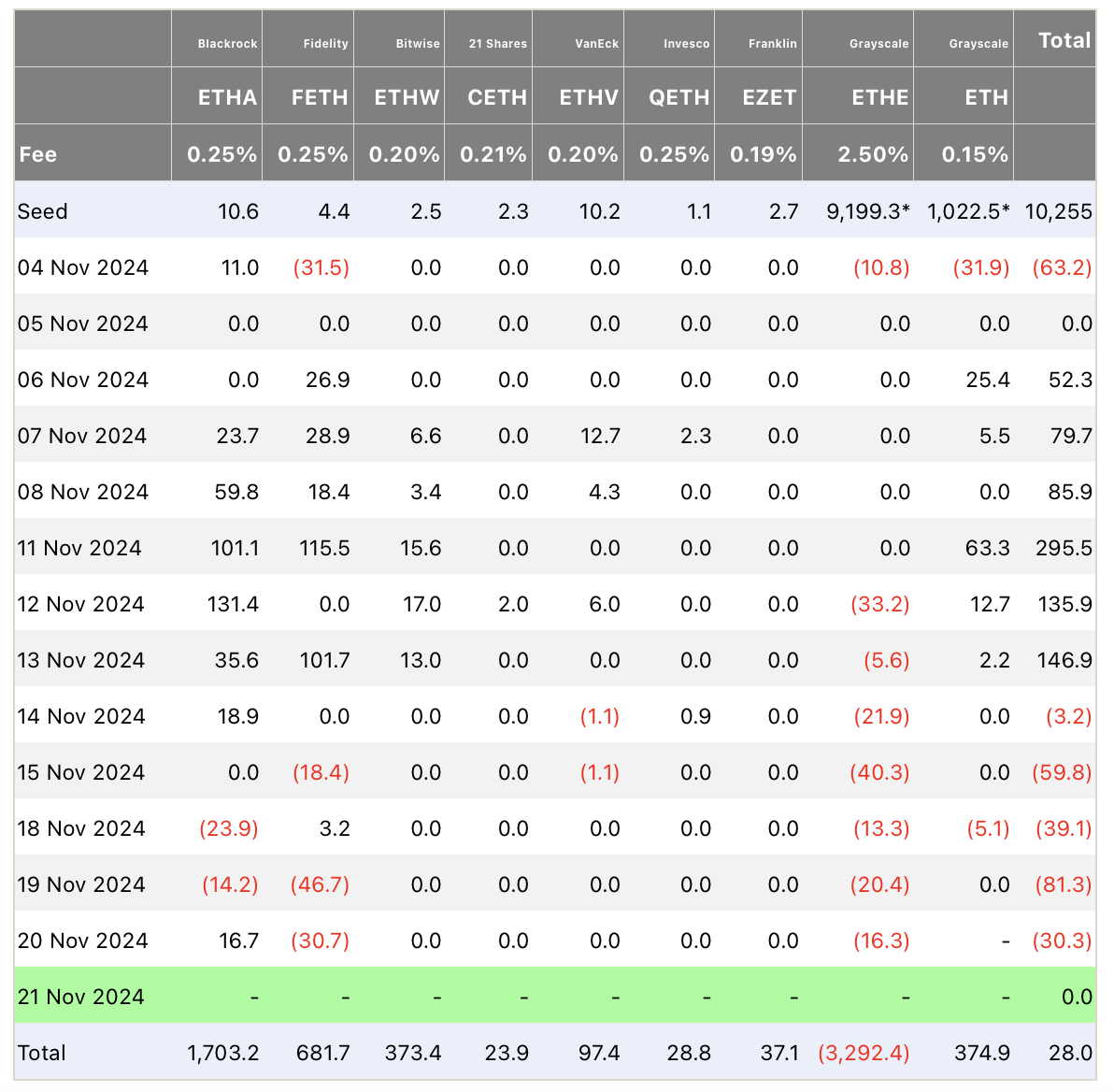Click the 131.4 ETHA value
The width and height of the screenshot is (1114, 1092).
pyautogui.click(x=233, y=604)
